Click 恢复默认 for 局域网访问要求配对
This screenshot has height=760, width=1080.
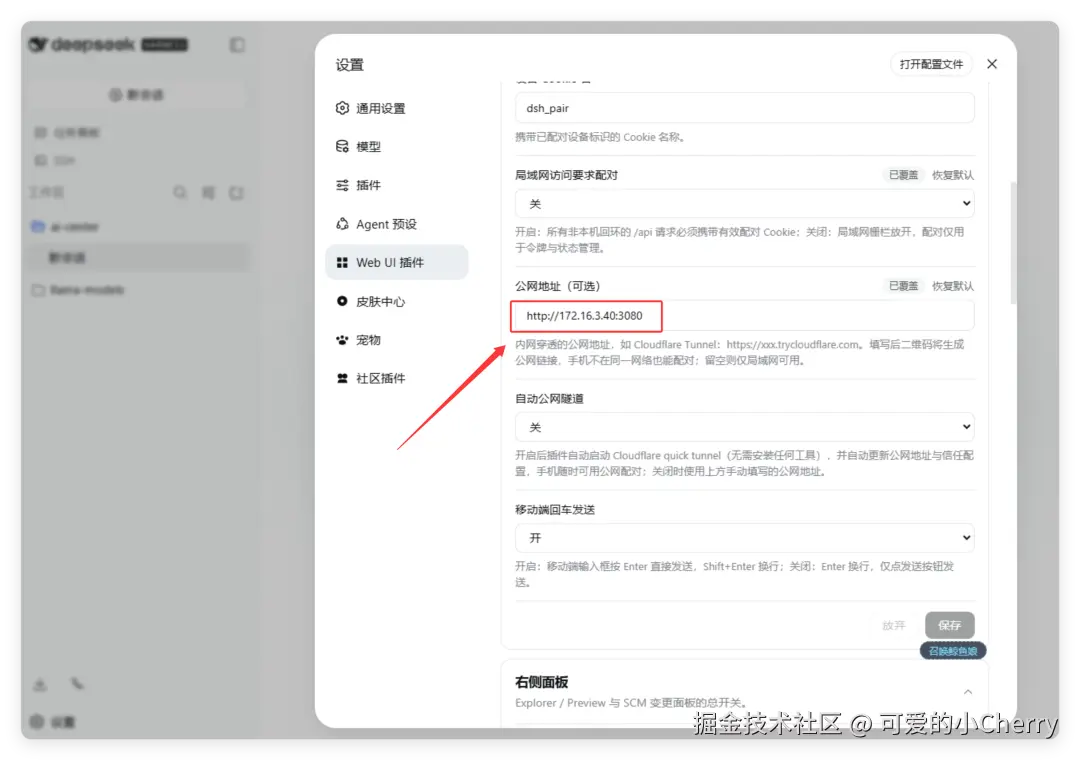[953, 175]
